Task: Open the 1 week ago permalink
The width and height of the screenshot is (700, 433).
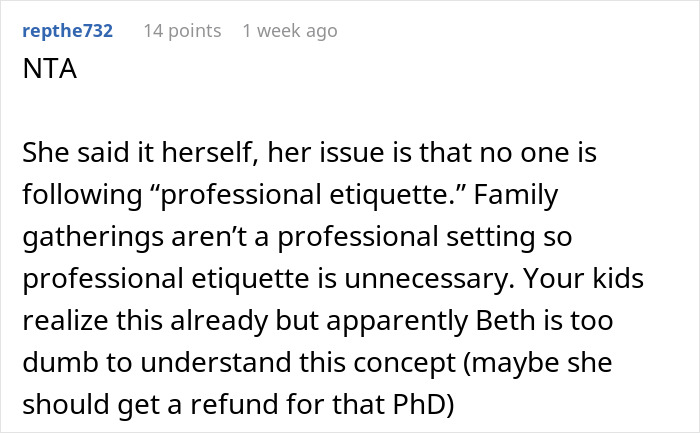Action: [x=289, y=31]
